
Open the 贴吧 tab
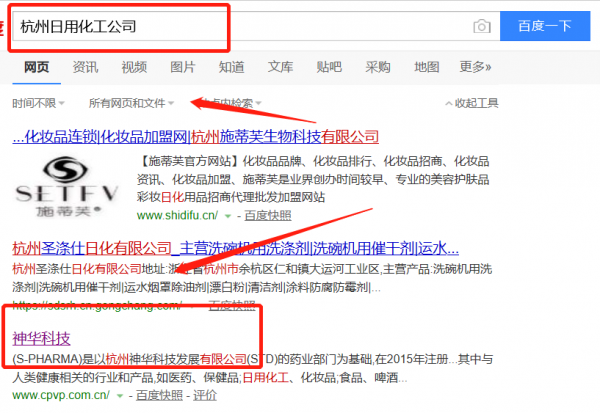click(x=329, y=67)
